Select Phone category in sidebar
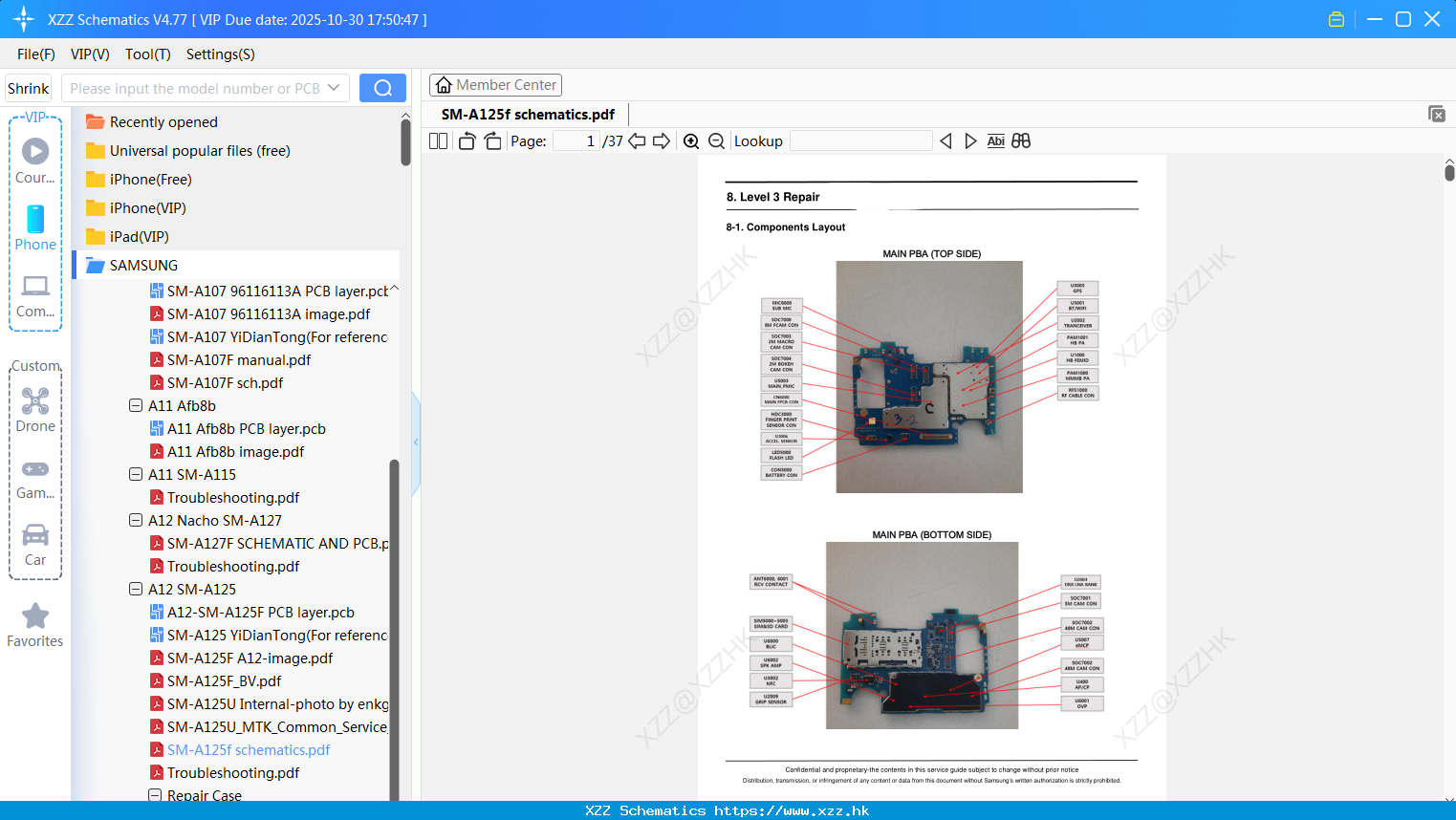 pos(35,227)
